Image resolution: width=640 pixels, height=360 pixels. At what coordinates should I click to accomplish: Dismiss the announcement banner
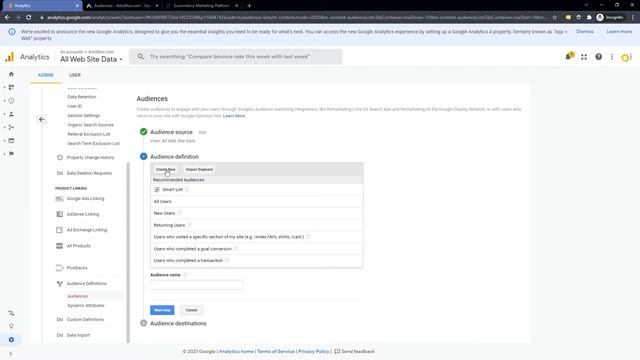pyautogui.click(x=584, y=31)
